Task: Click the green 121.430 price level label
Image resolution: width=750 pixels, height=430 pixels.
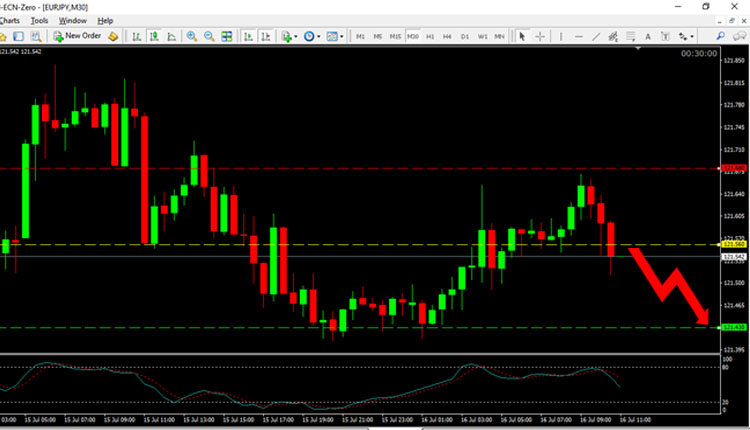Action: point(732,327)
